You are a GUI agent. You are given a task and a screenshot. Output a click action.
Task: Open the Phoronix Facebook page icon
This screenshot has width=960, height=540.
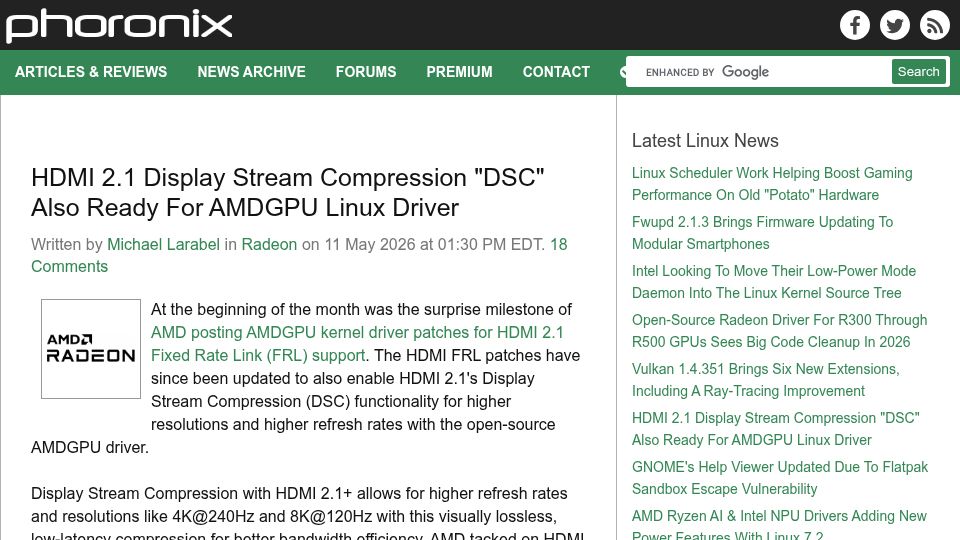coord(855,25)
